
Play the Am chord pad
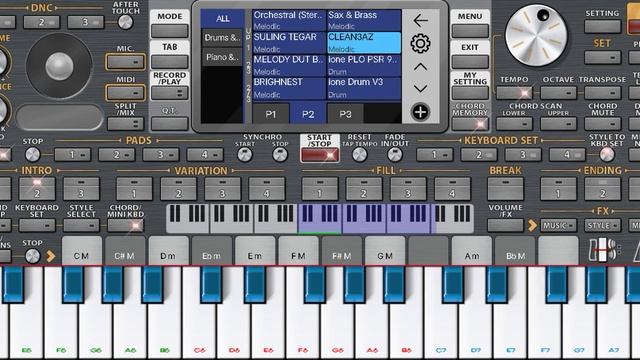point(472,250)
